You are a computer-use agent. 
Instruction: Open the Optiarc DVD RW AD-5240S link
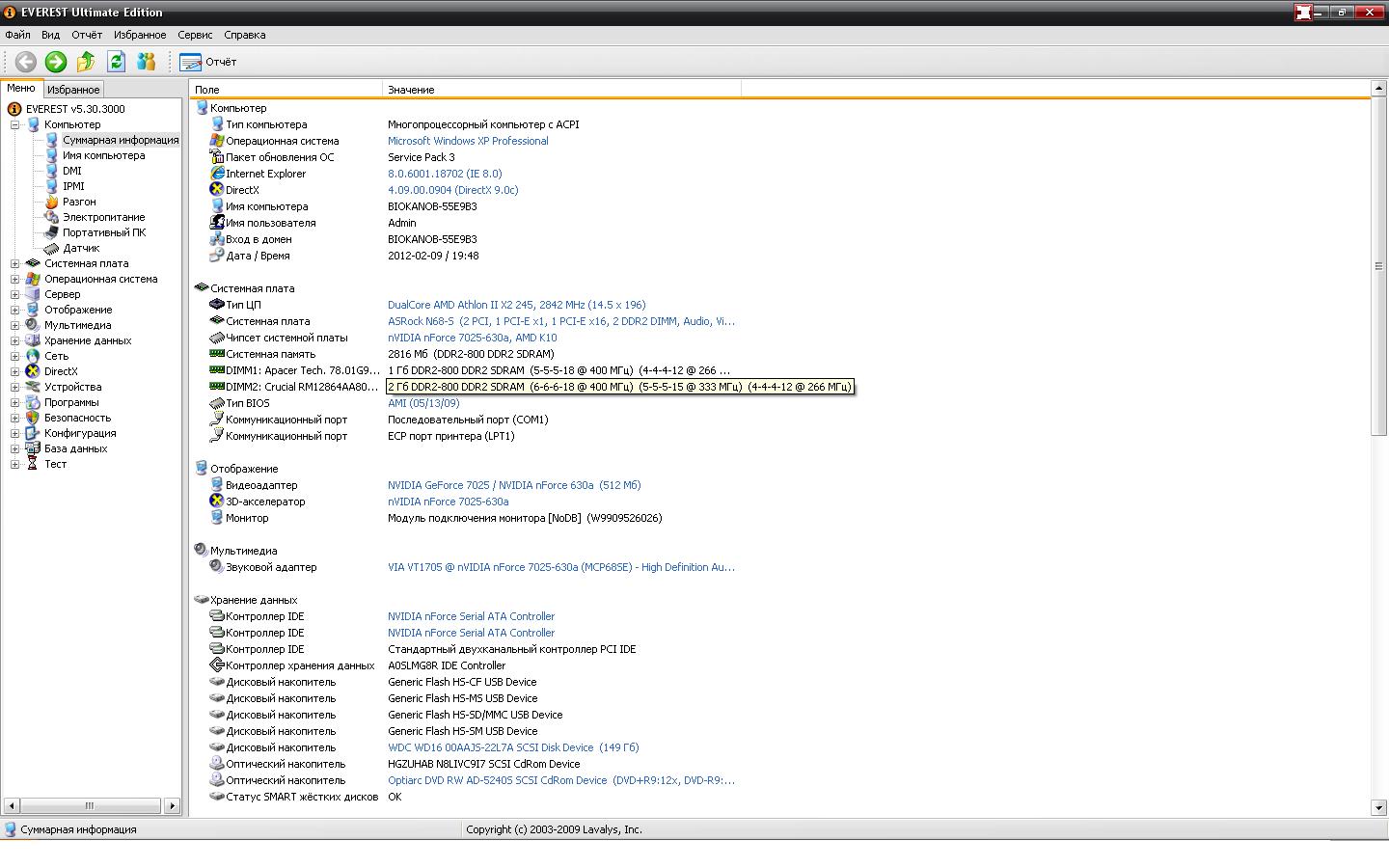click(561, 780)
